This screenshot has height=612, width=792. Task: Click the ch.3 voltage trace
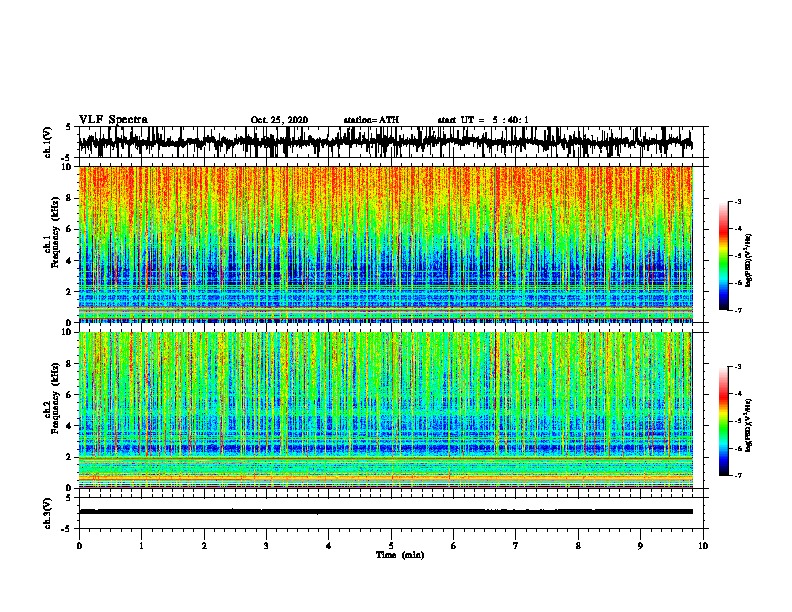click(x=386, y=512)
